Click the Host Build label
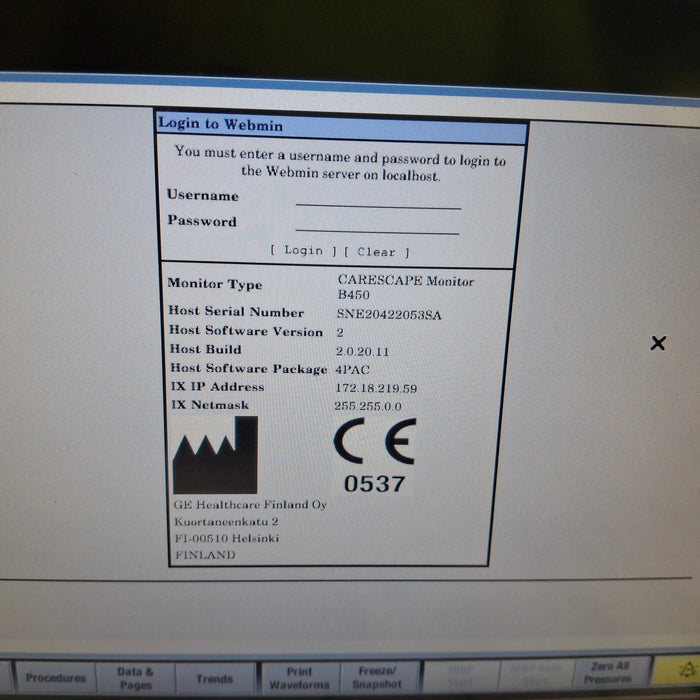 [205, 349]
